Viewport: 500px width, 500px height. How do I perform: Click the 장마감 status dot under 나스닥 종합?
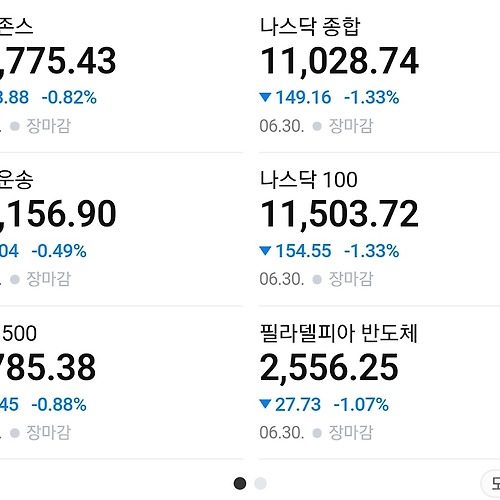coord(317,126)
